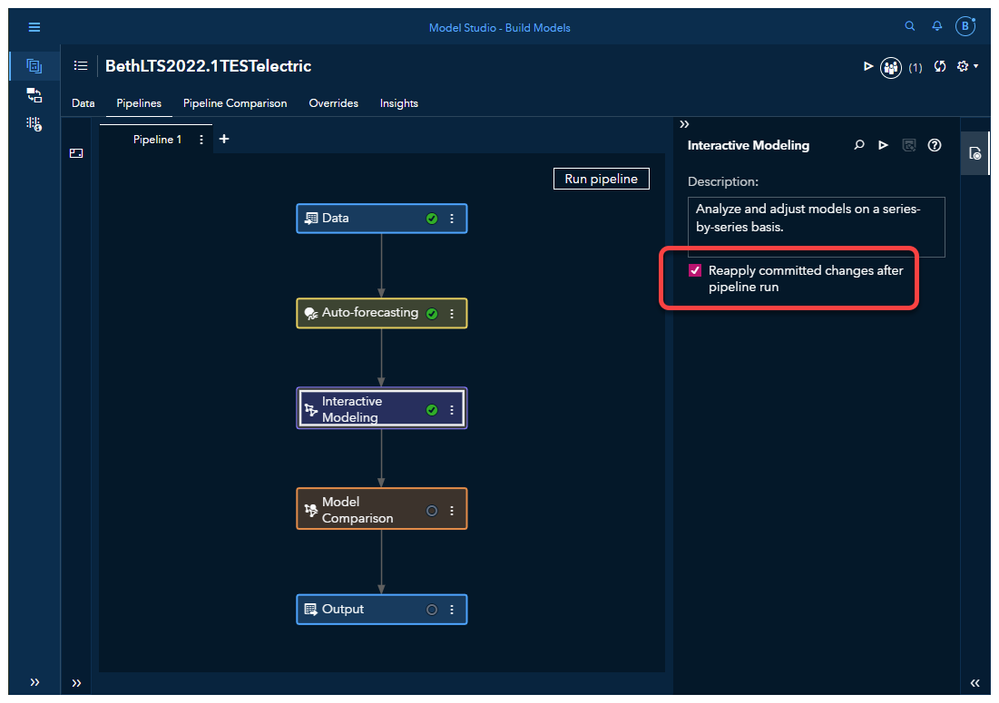Expand the left sidebar navigation chevron
This screenshot has height=703, width=999.
[x=34, y=683]
